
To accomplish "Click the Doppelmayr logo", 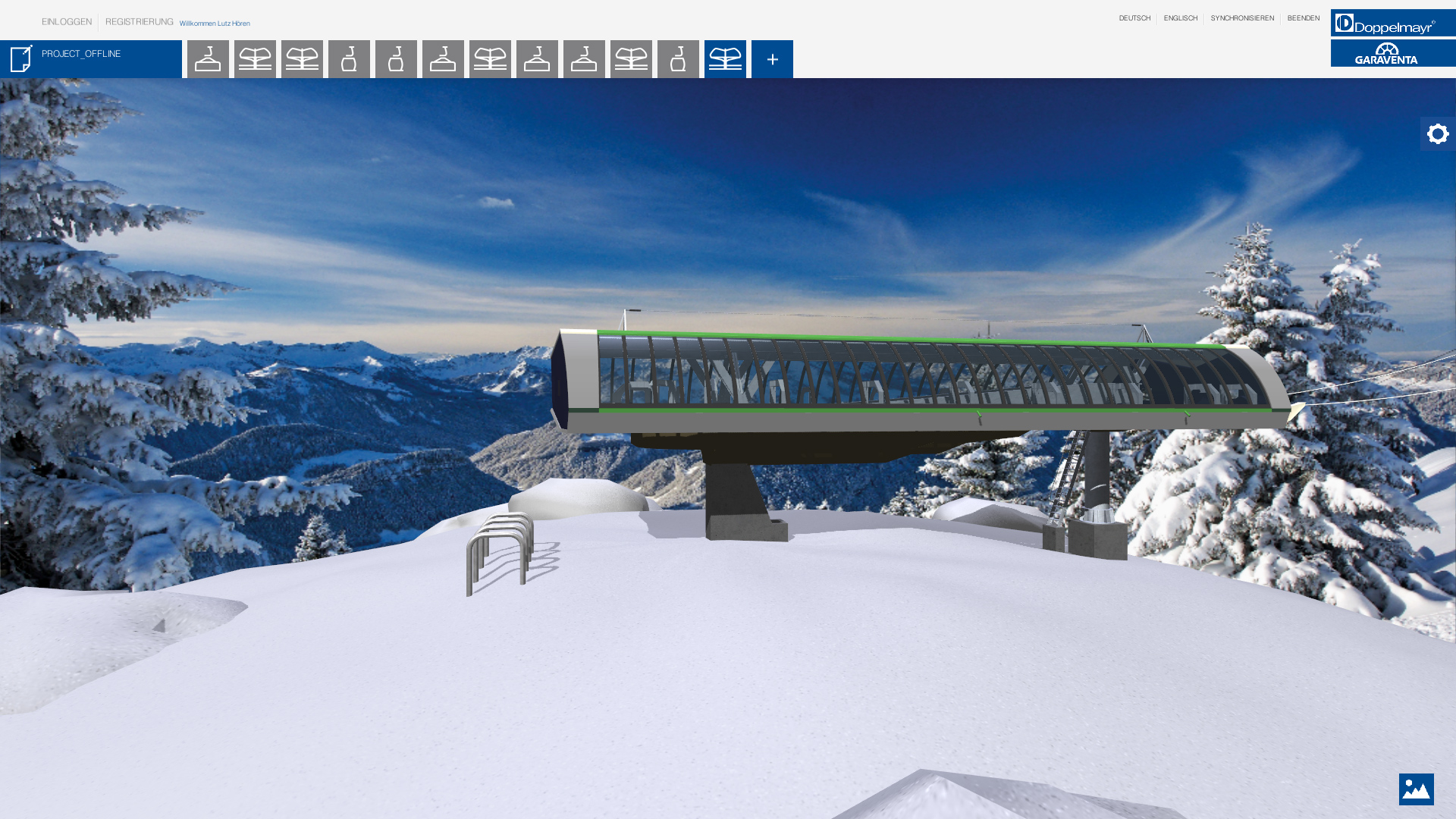I will point(1393,23).
